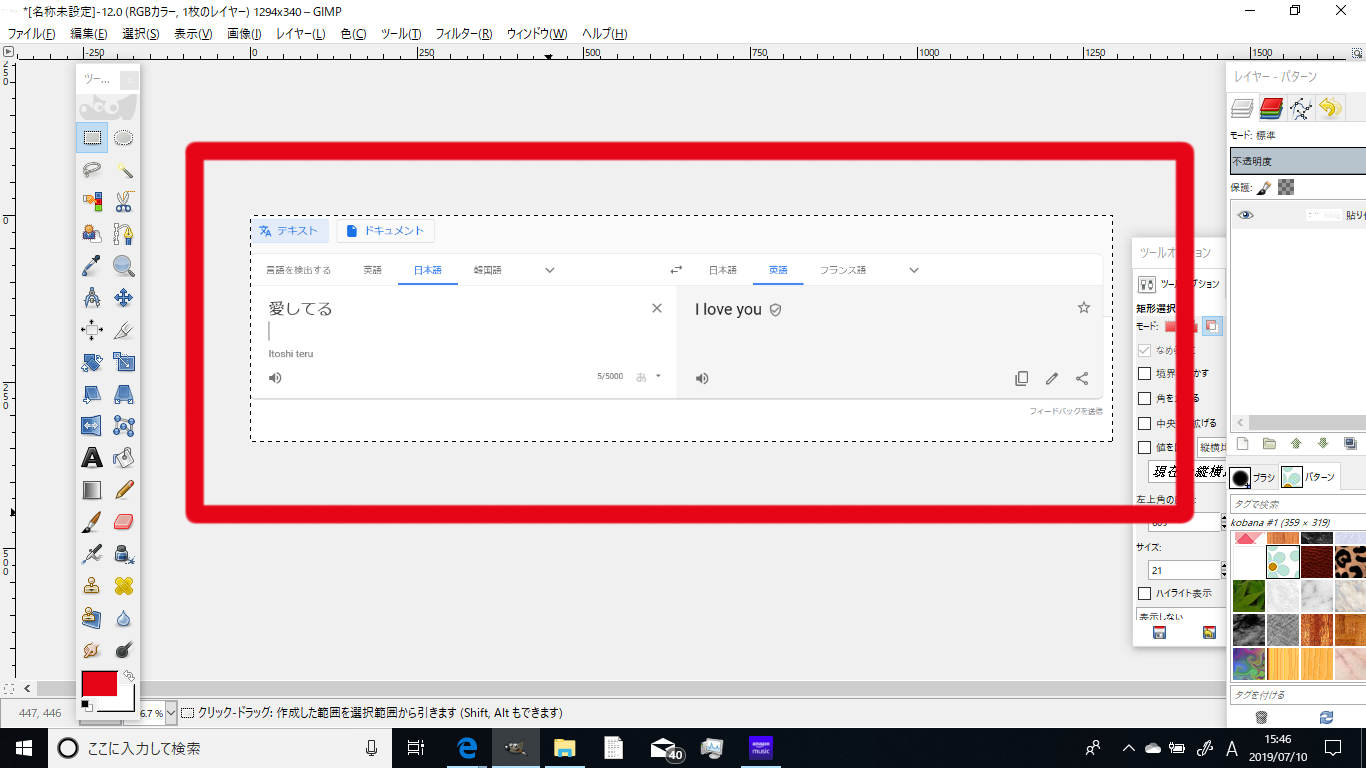Choose the Paintbrush tool

[x=92, y=522]
